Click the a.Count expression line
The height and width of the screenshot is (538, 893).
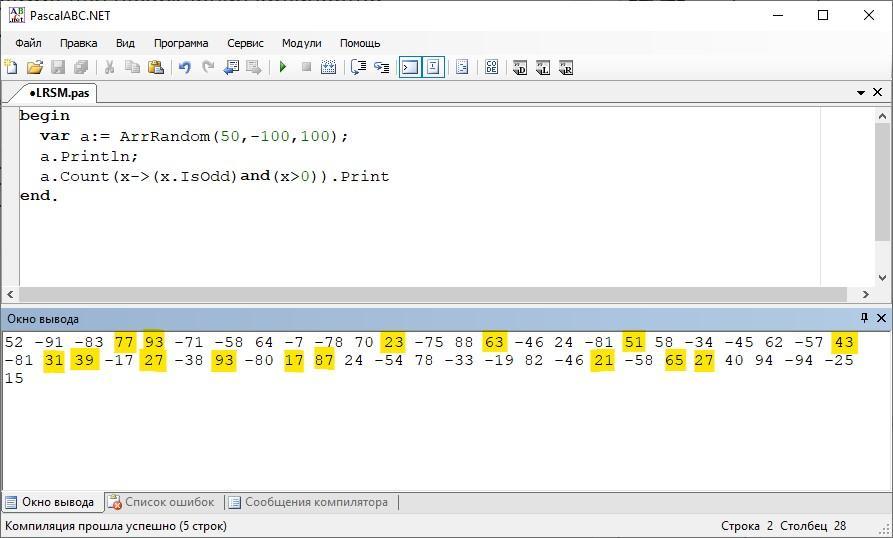point(215,176)
